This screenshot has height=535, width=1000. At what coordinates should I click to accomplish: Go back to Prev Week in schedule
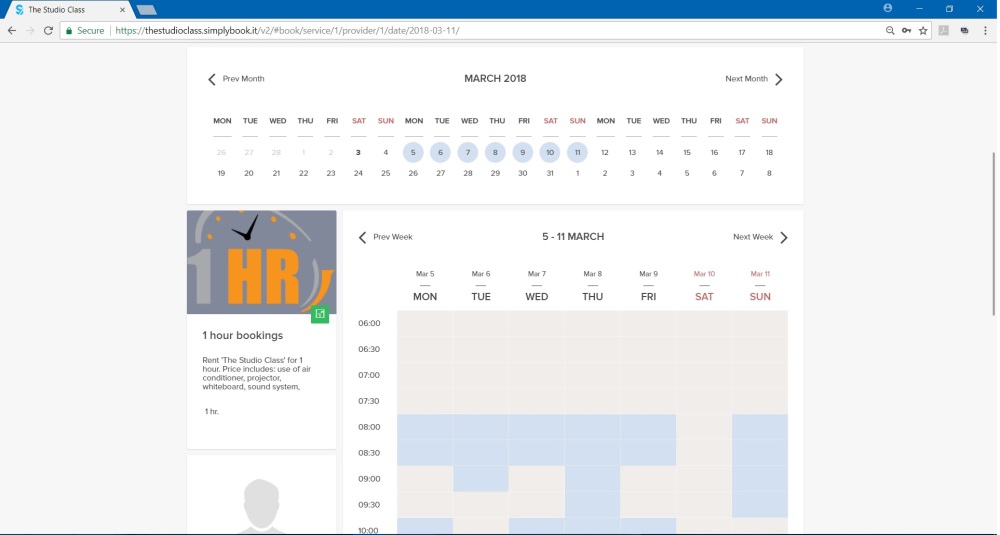pyautogui.click(x=385, y=237)
